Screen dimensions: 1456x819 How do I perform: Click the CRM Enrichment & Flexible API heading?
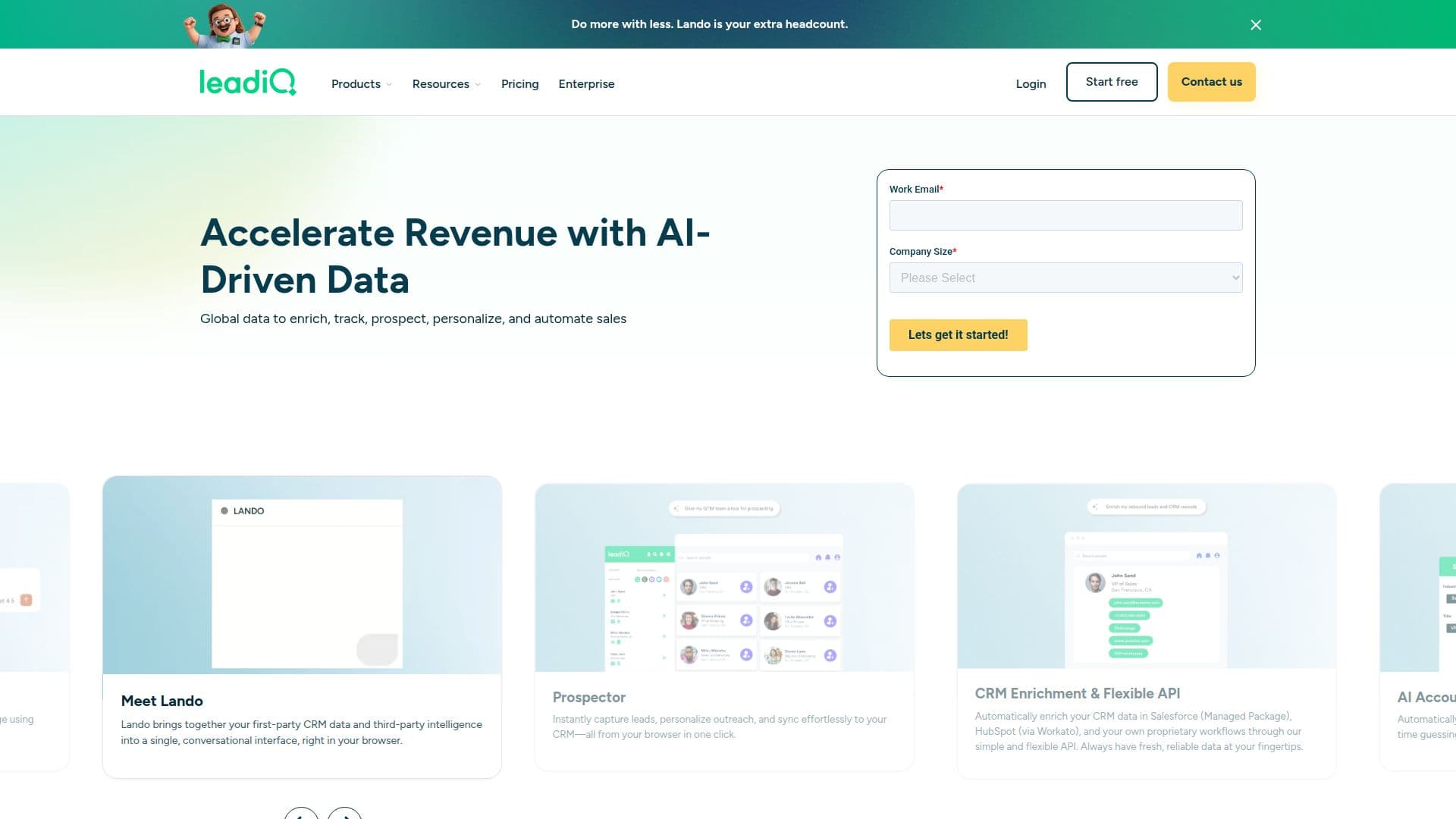click(x=1078, y=694)
